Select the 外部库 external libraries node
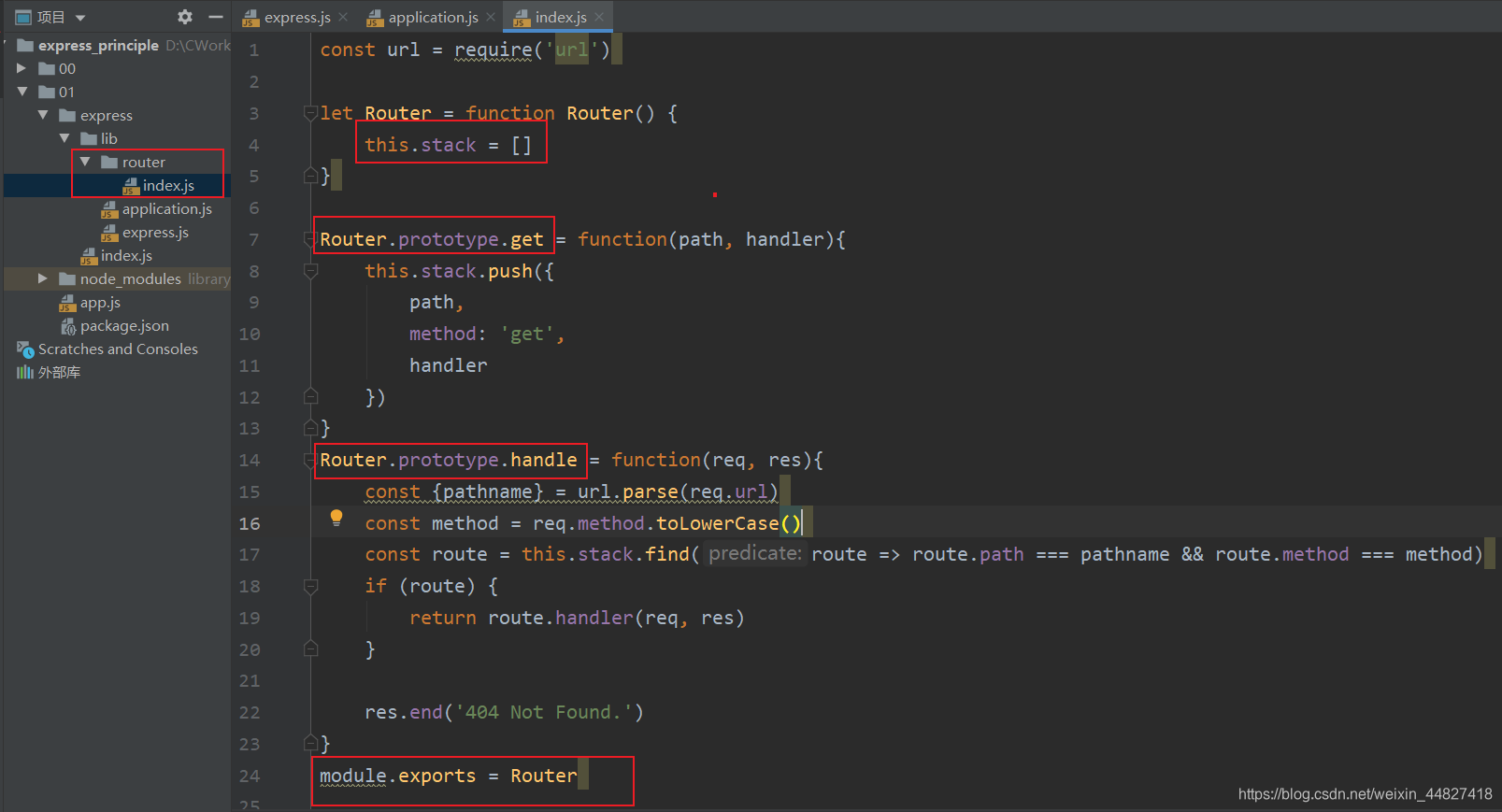Screen dimensions: 1502x812 (x=59, y=372)
